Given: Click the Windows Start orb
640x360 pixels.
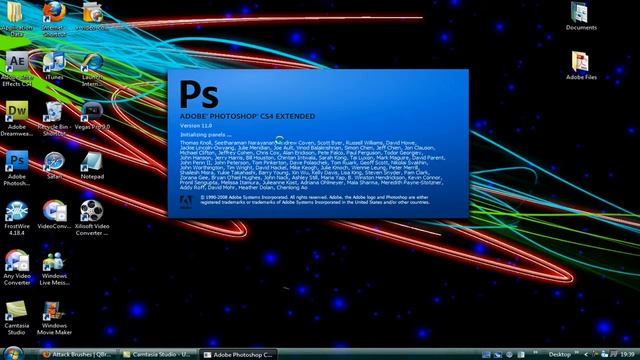Looking at the screenshot, I should click(x=13, y=353).
